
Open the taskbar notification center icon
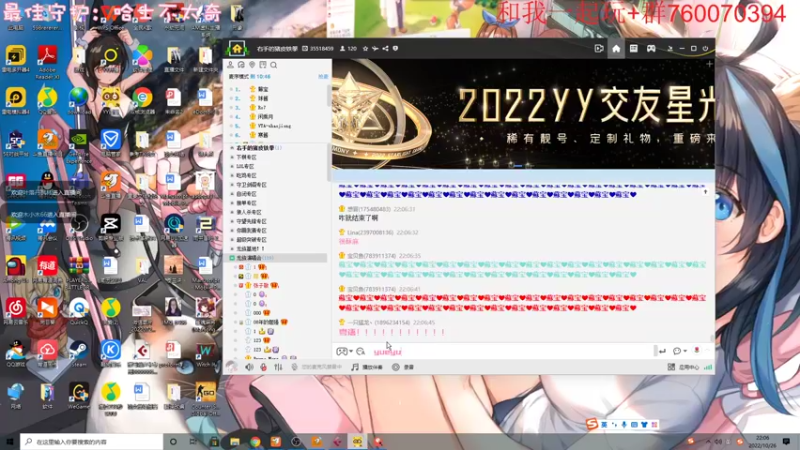(787, 441)
